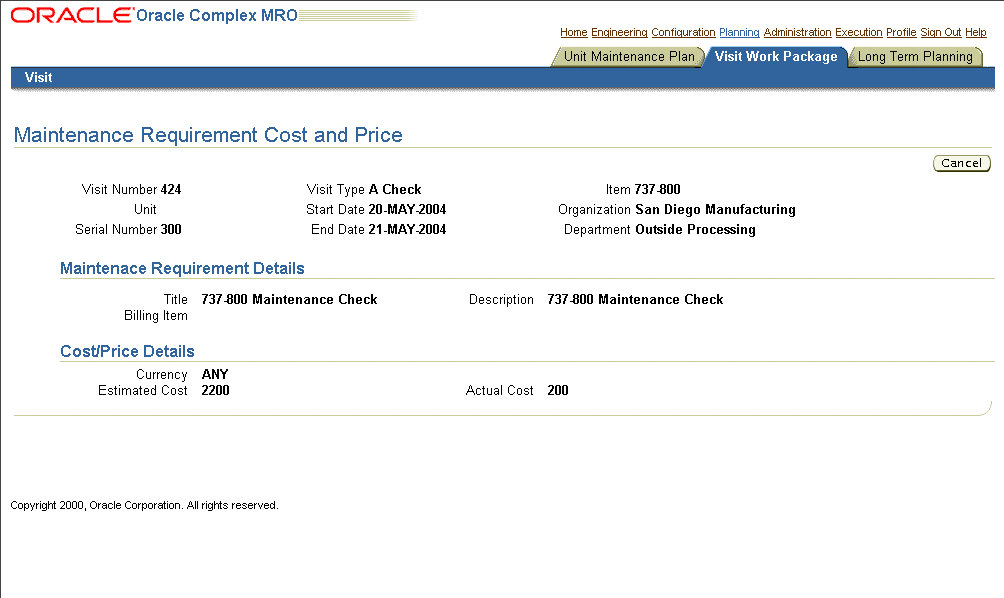Click the copyright notice text

144,505
